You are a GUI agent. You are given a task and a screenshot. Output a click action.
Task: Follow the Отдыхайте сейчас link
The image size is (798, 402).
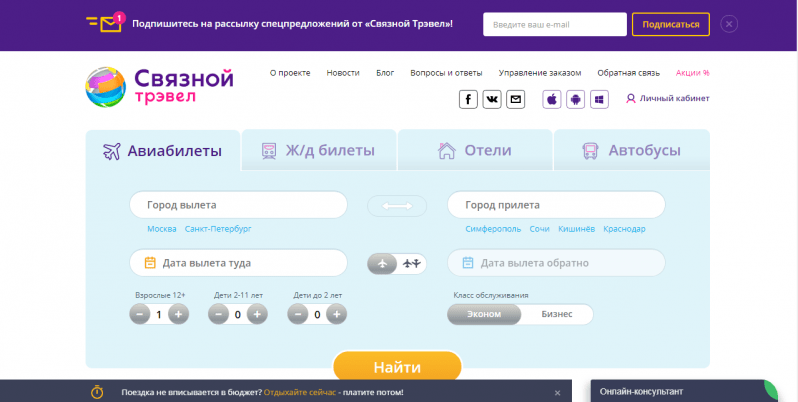[300, 392]
